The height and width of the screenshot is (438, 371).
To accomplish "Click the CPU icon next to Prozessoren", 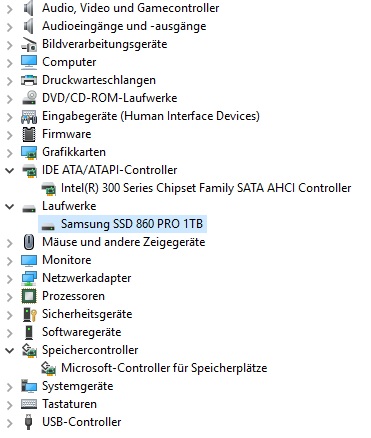I will pyautogui.click(x=29, y=296).
